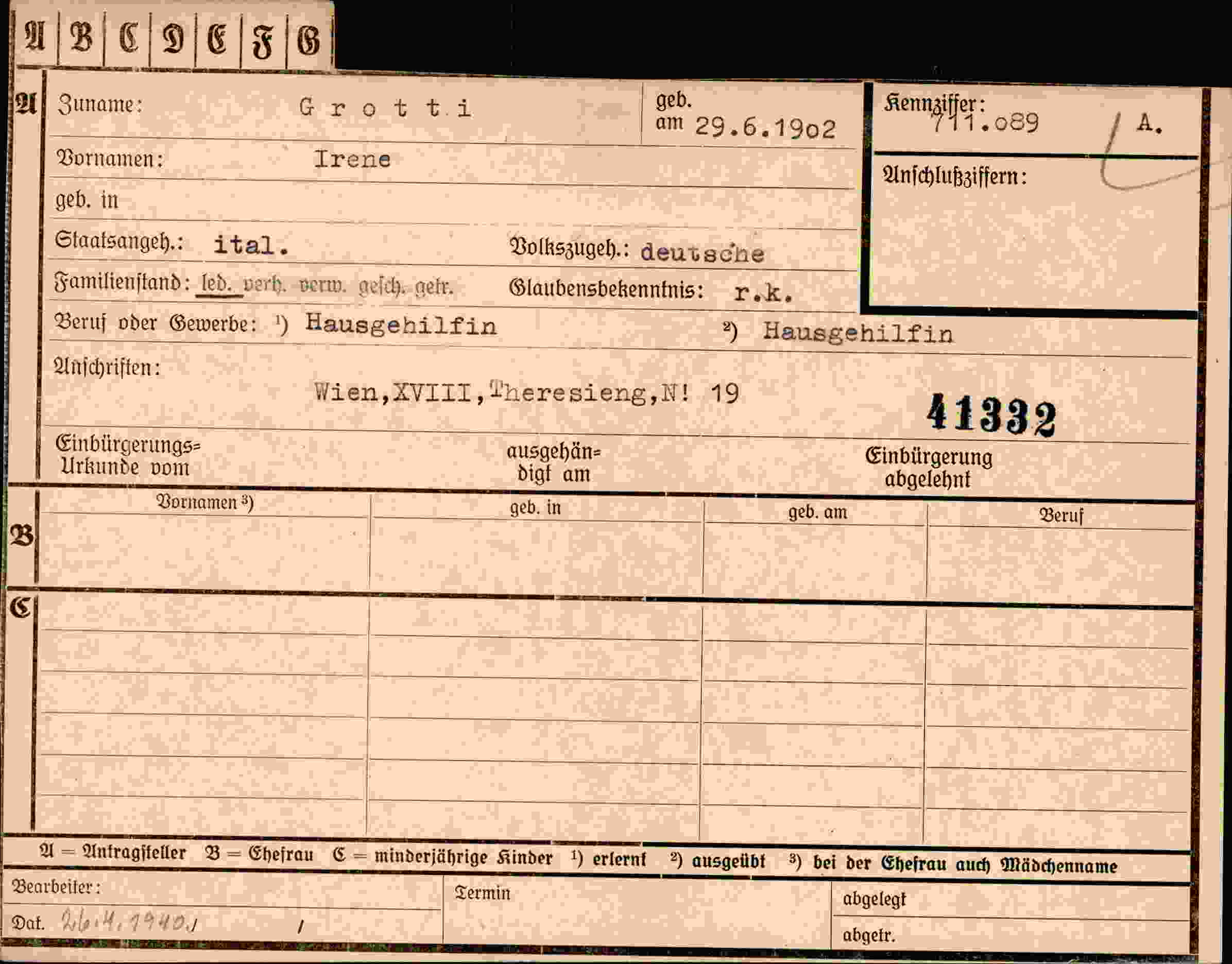This screenshot has height=964, width=1232.
Task: Click the religion value 'r.k.'
Action: [x=763, y=292]
